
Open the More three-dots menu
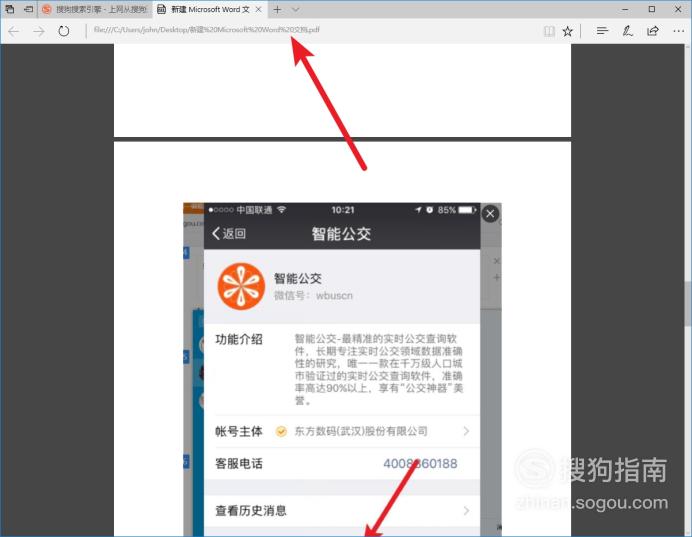coord(678,31)
